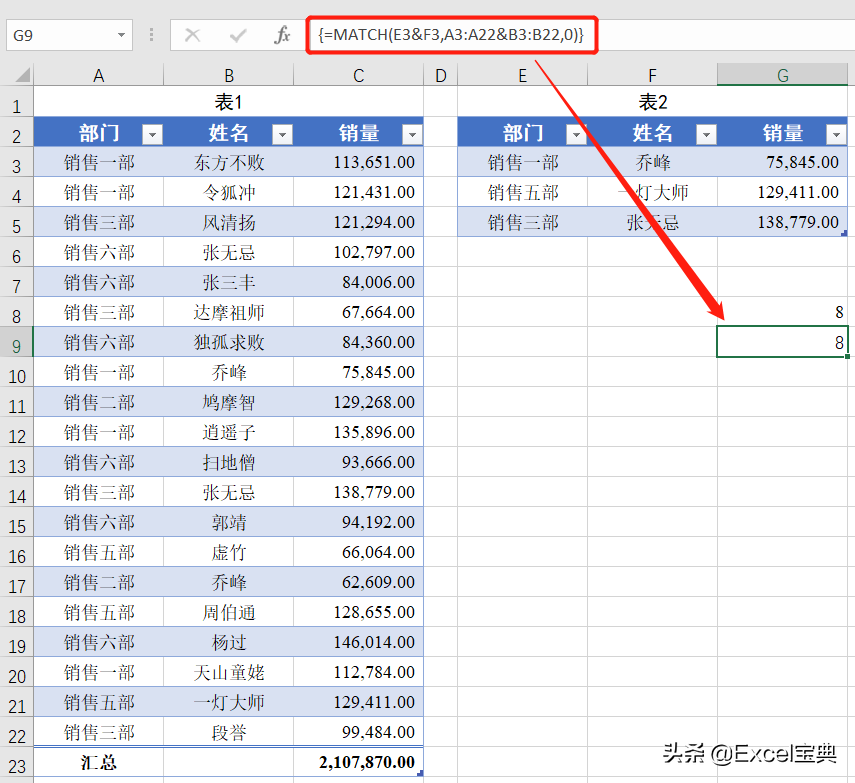Click the Cancel X icon in formula bar
The width and height of the screenshot is (855, 783).
tap(192, 35)
